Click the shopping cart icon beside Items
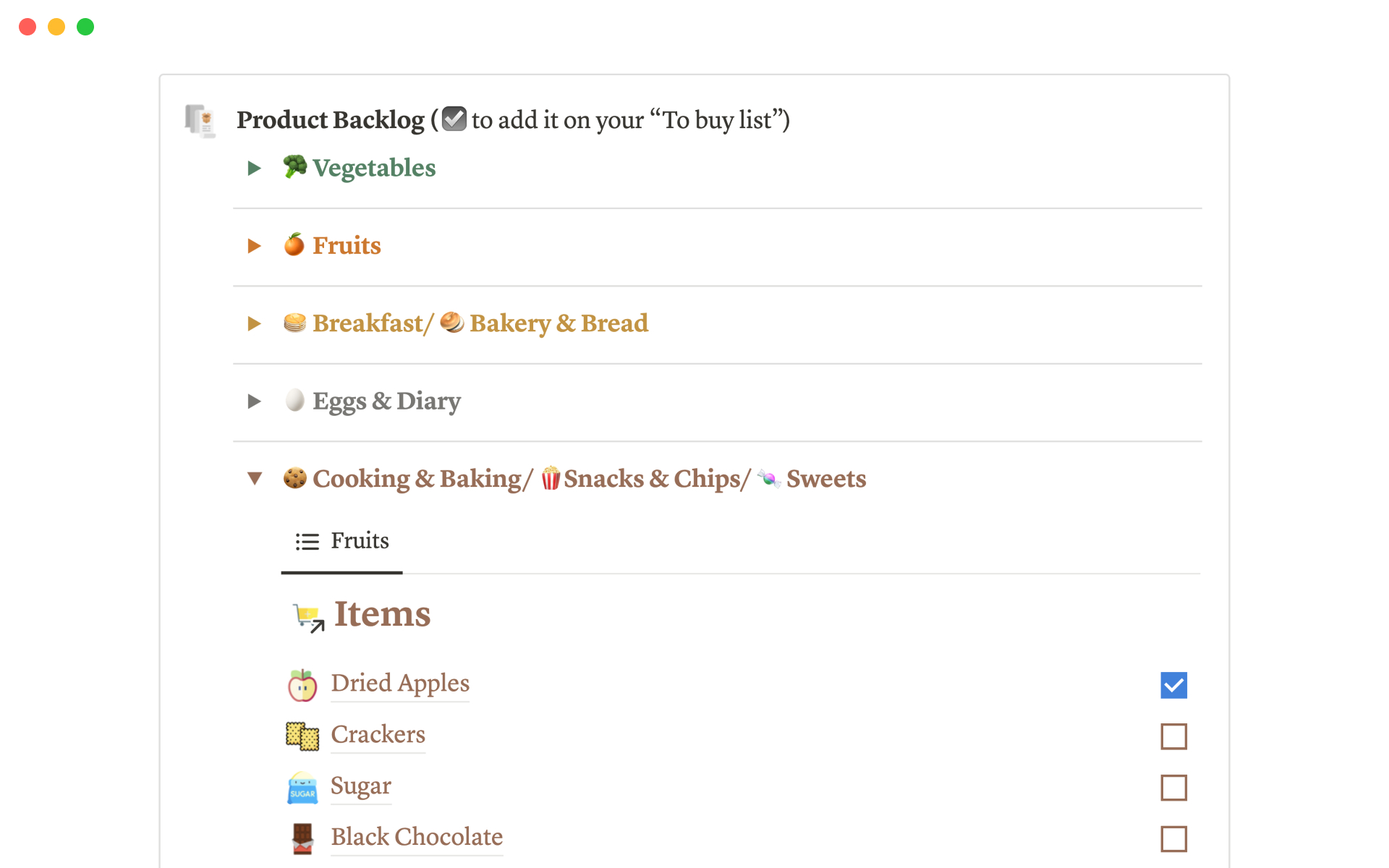 307,615
